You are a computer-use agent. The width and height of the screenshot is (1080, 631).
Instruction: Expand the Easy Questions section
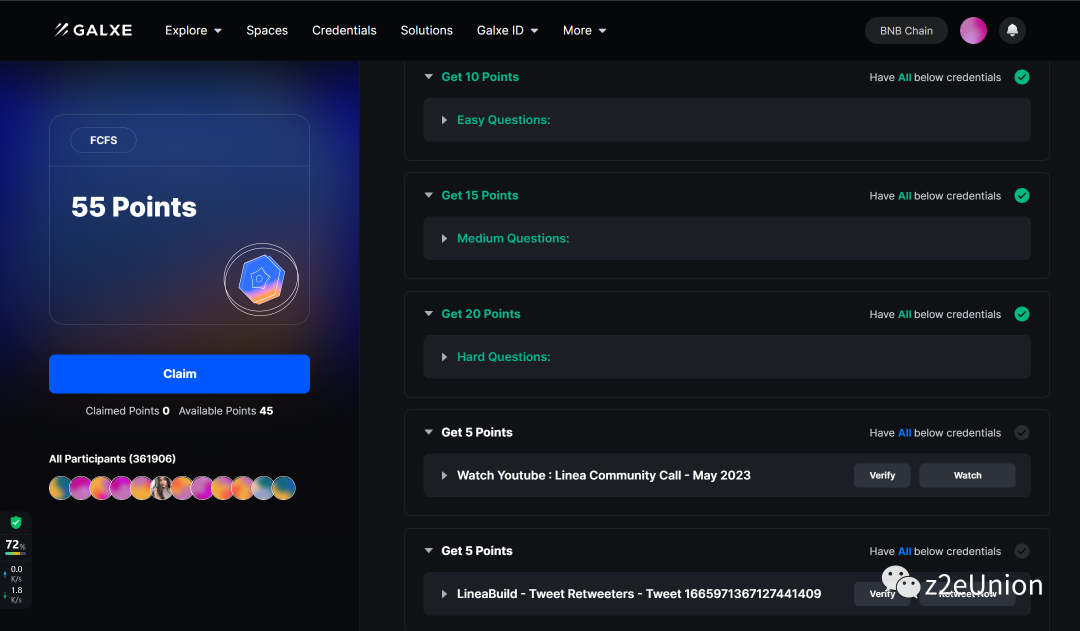pyautogui.click(x=503, y=120)
